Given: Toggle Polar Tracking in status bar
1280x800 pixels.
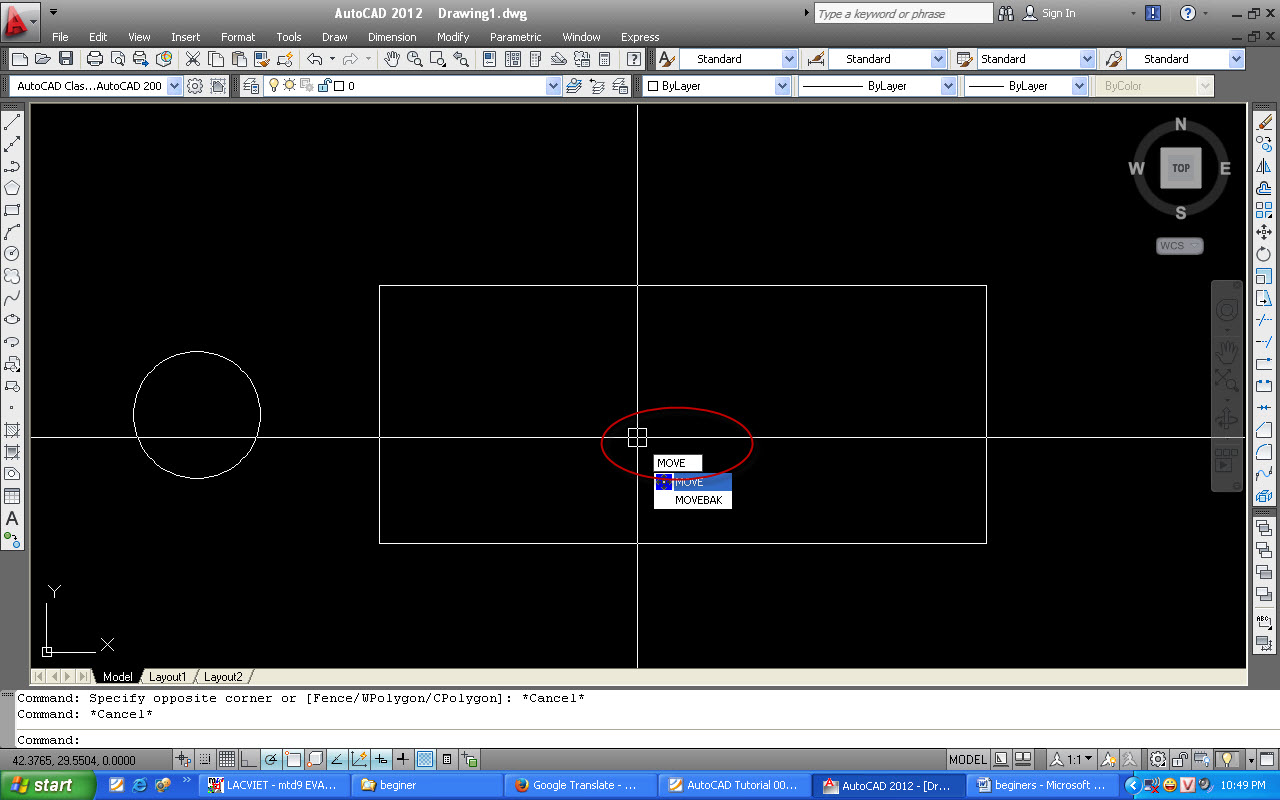Looking at the screenshot, I should [x=271, y=760].
